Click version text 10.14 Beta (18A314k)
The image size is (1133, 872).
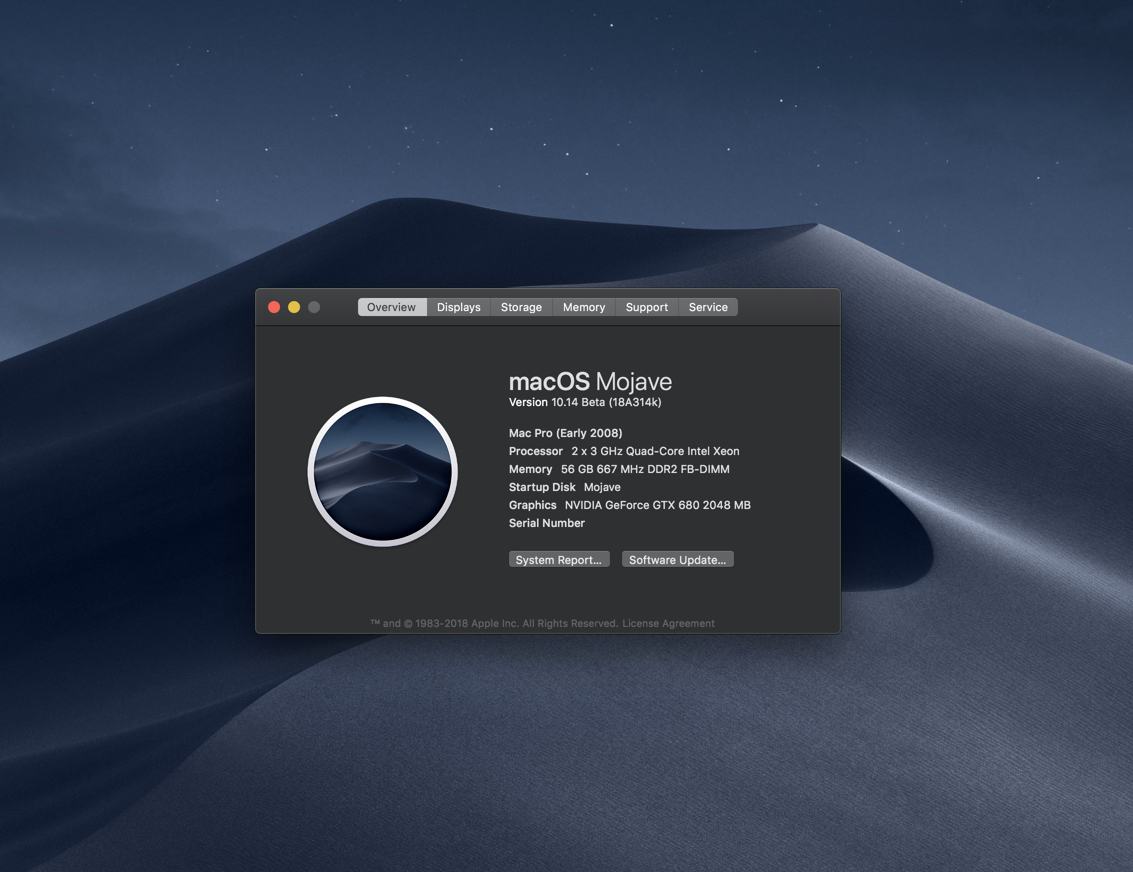(606, 402)
